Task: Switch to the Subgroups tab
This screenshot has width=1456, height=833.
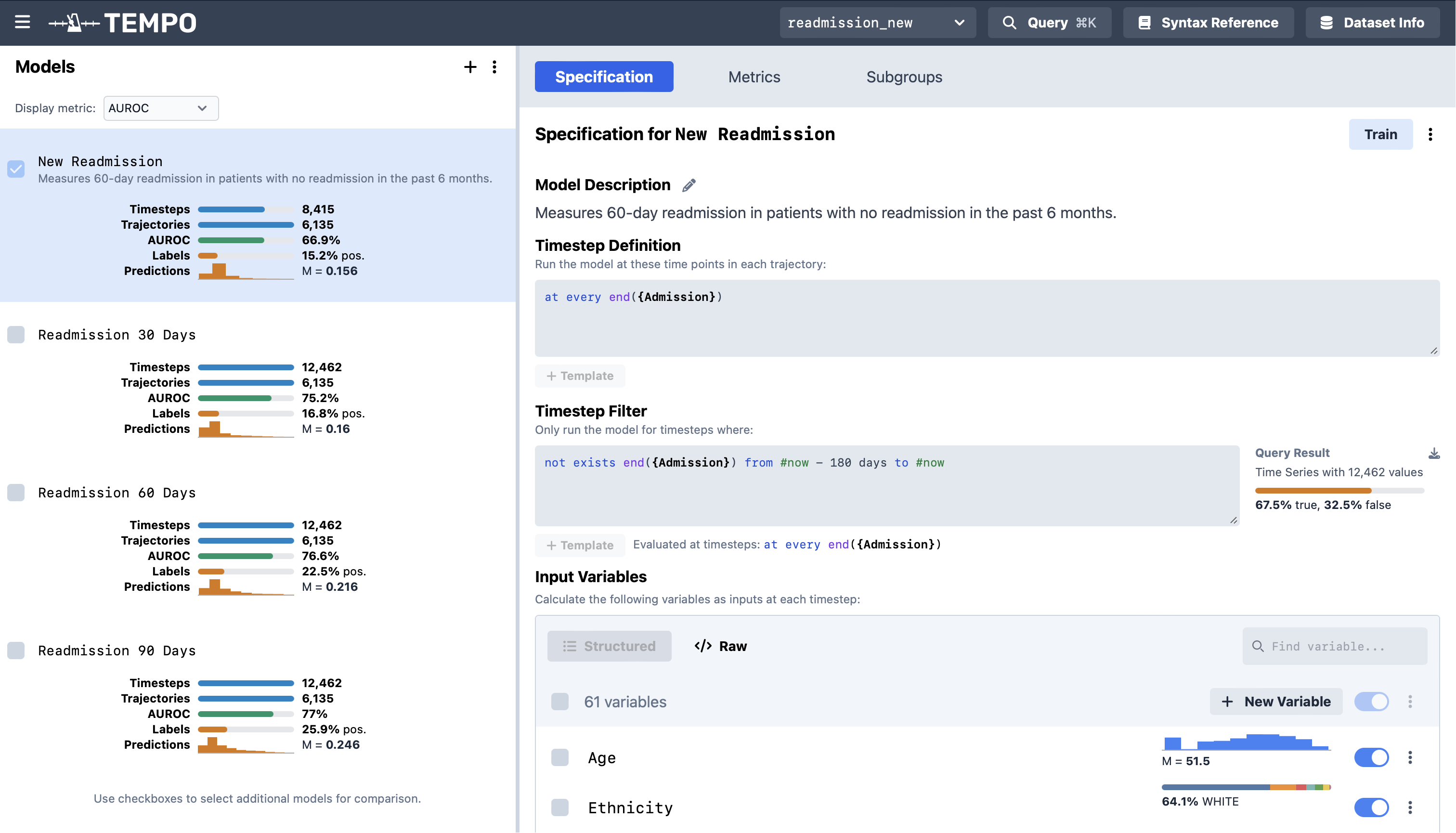Action: tap(903, 77)
